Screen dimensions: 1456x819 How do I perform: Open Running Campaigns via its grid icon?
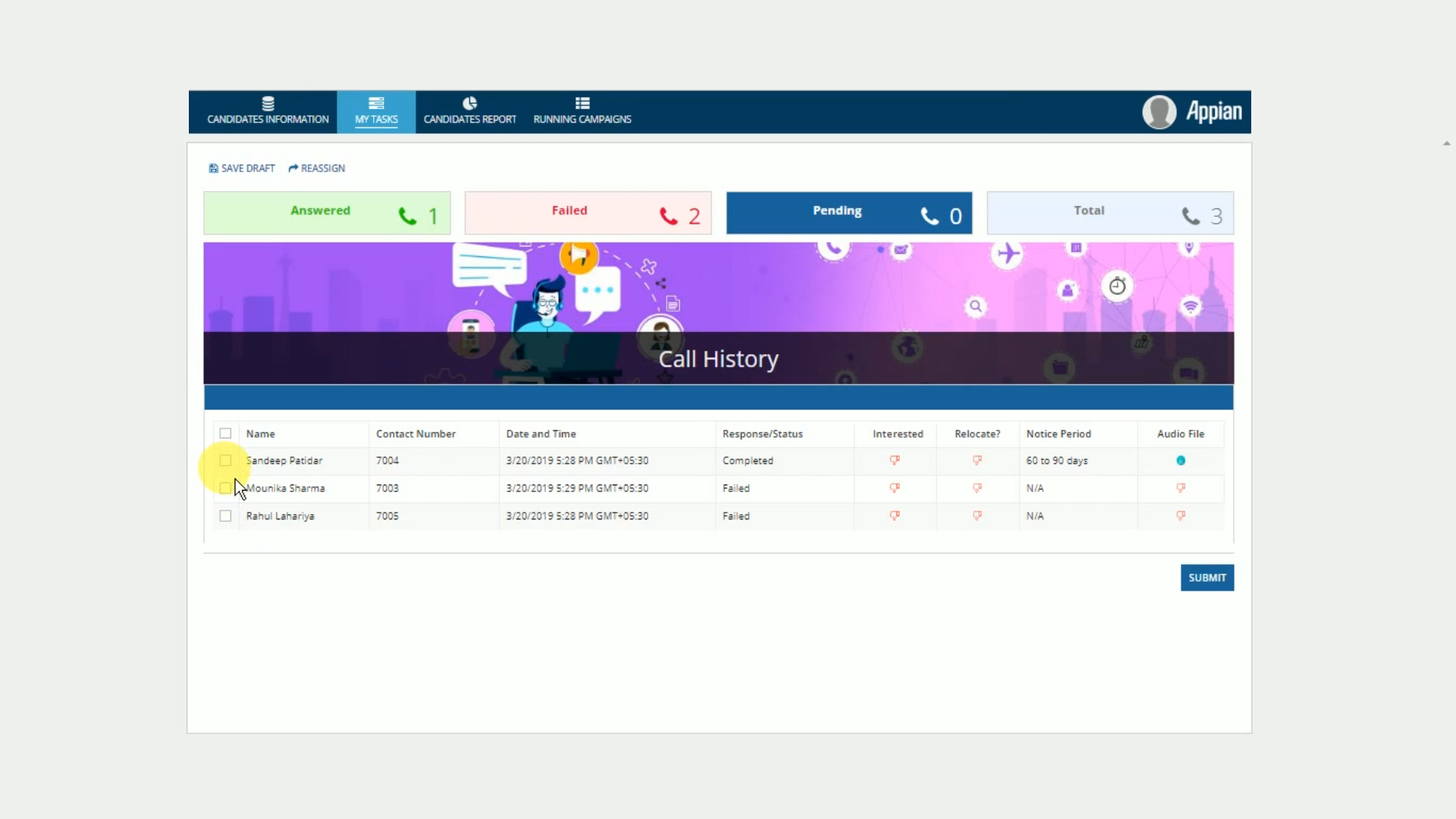(x=582, y=104)
